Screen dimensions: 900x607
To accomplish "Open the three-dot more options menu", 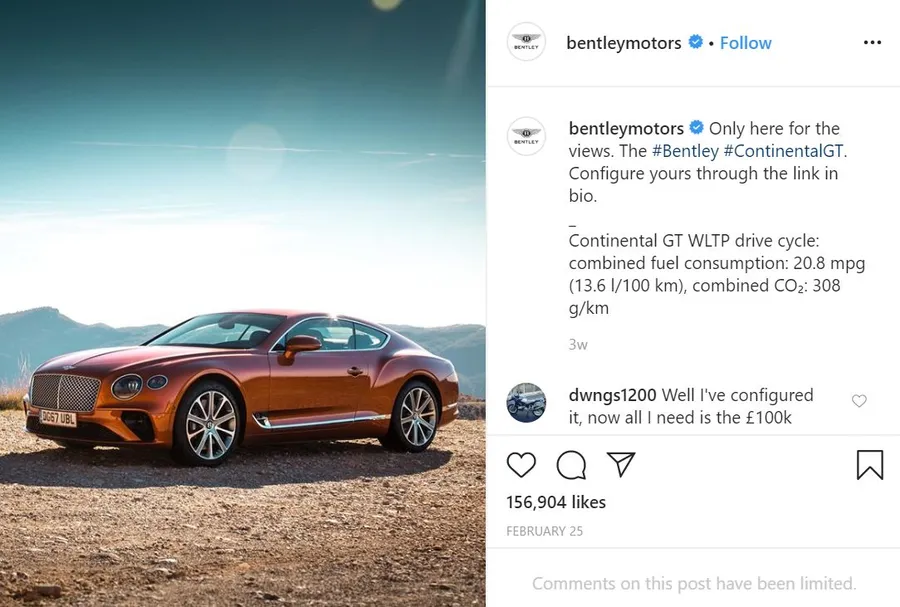I will click(872, 42).
